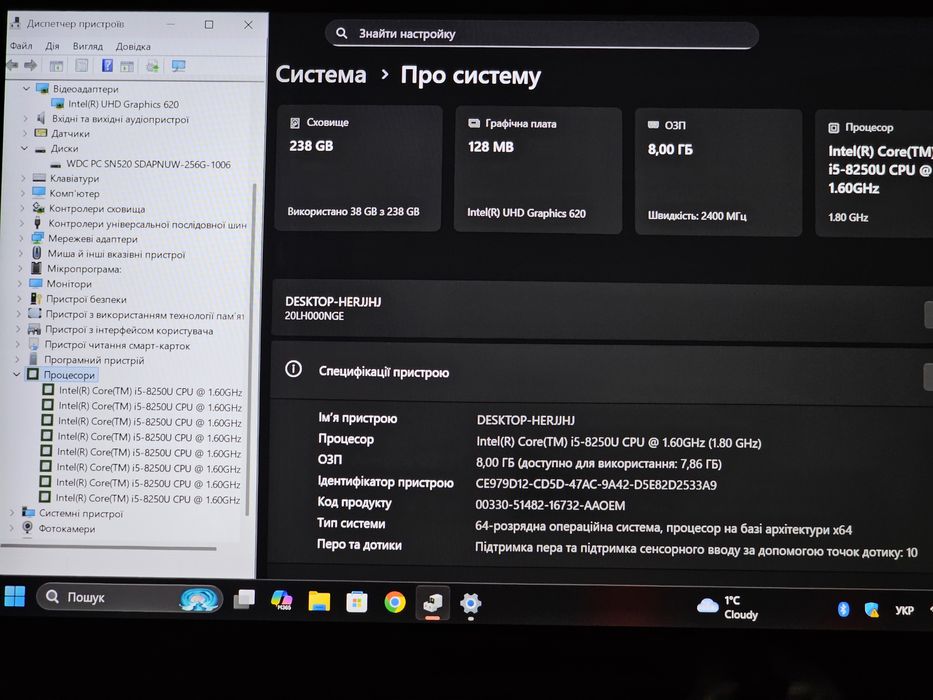This screenshot has height=700, width=933.
Task: Click the chip icon beside Мікропрограма
Action: [36, 268]
